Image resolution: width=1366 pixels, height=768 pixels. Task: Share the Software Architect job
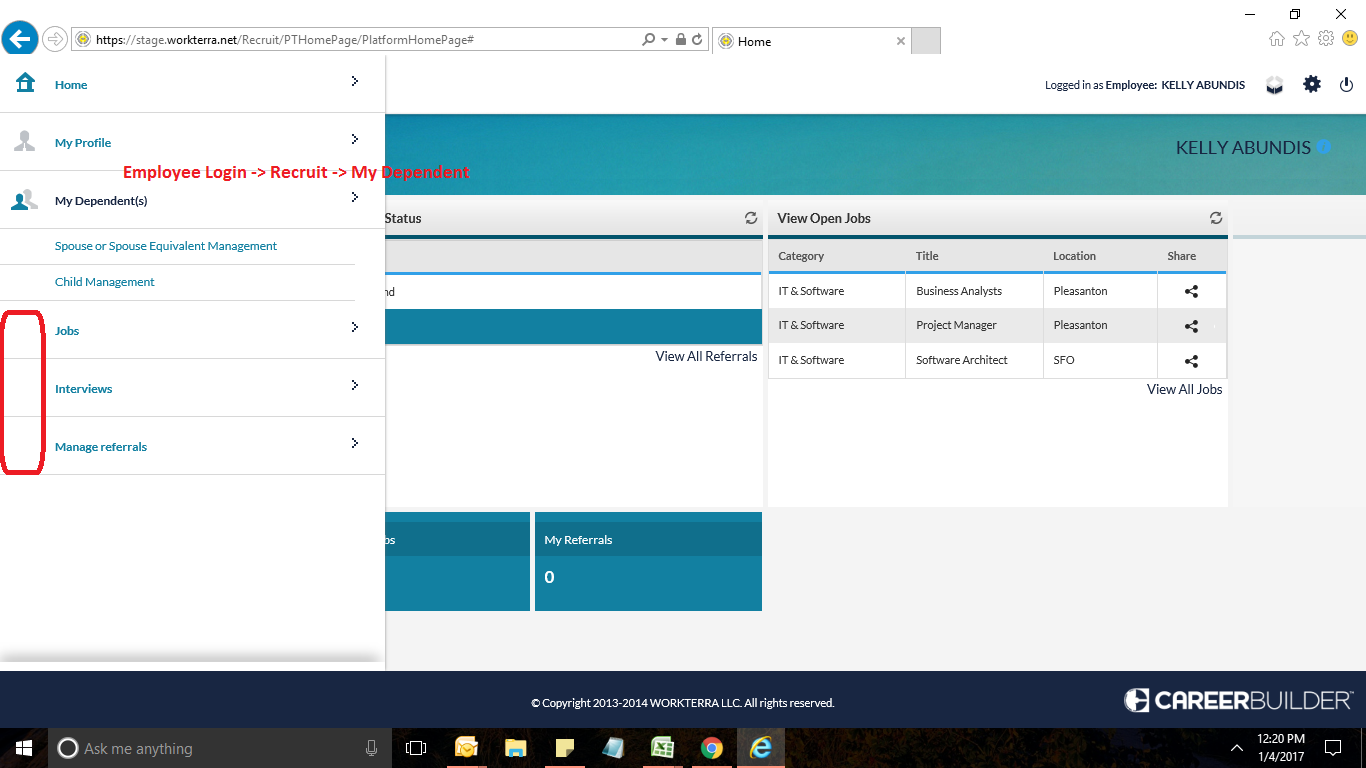point(1191,361)
